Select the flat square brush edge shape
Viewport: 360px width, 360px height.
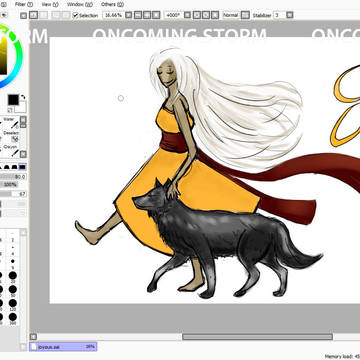[23, 167]
